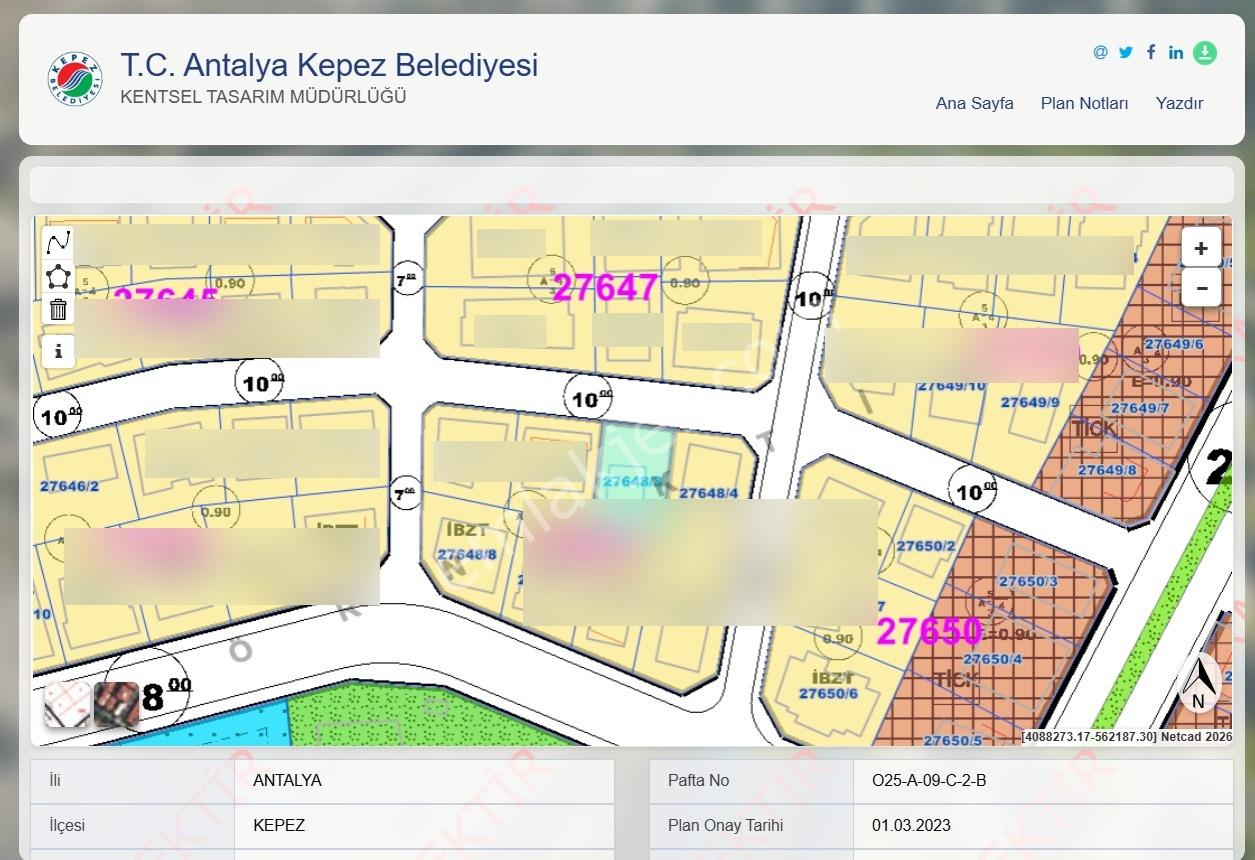This screenshot has height=860, width=1255.
Task: Click the Plan Onay Tarihi label
Action: click(x=751, y=826)
